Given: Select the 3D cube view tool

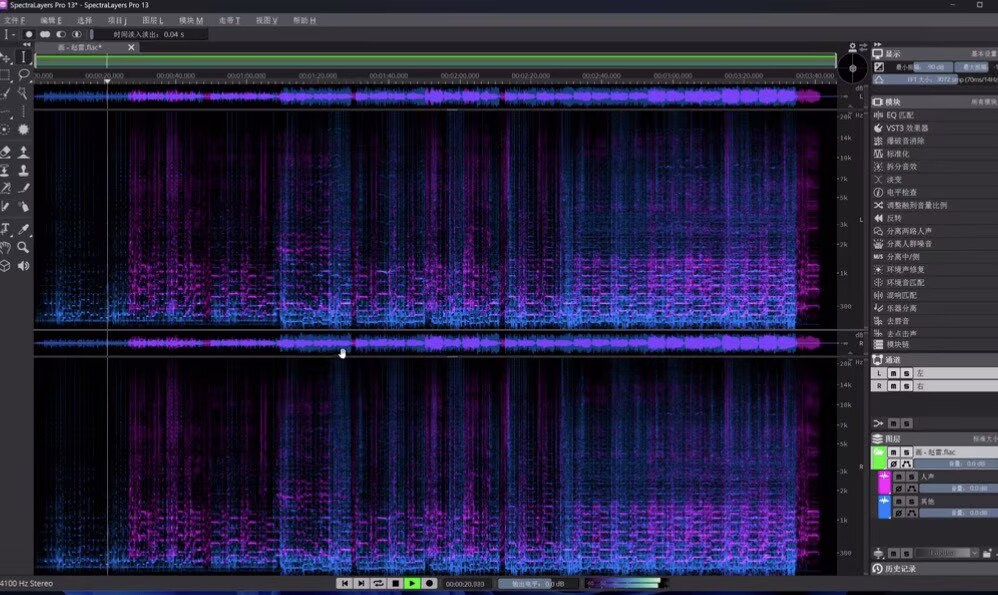Looking at the screenshot, I should click(5, 266).
